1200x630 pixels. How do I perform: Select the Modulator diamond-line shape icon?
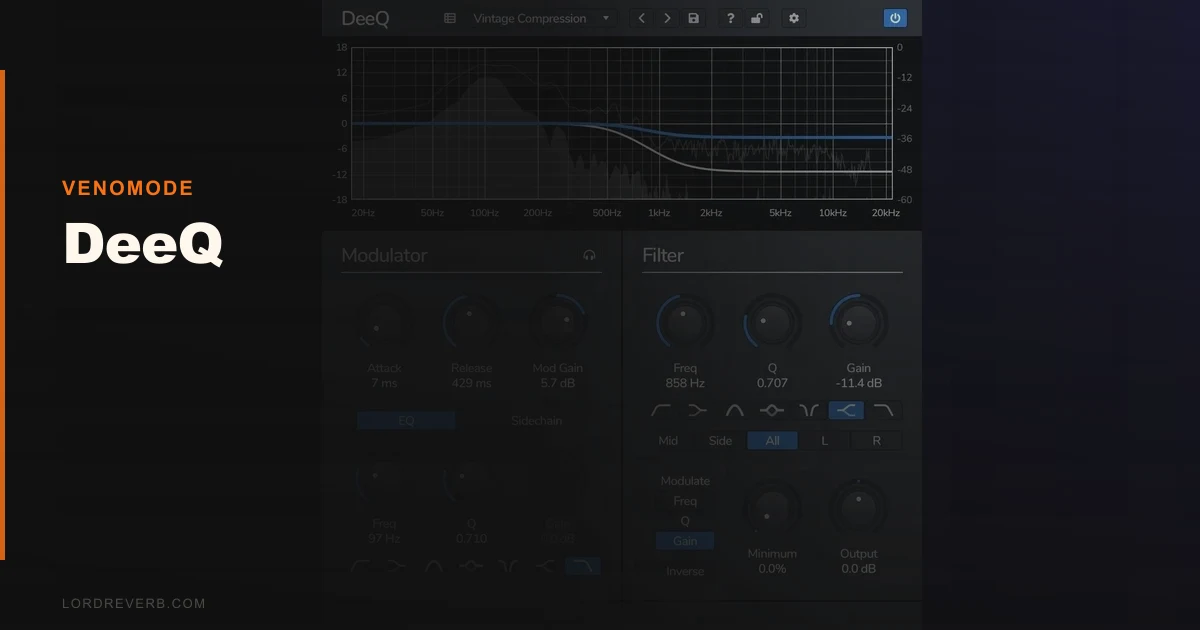tap(471, 567)
